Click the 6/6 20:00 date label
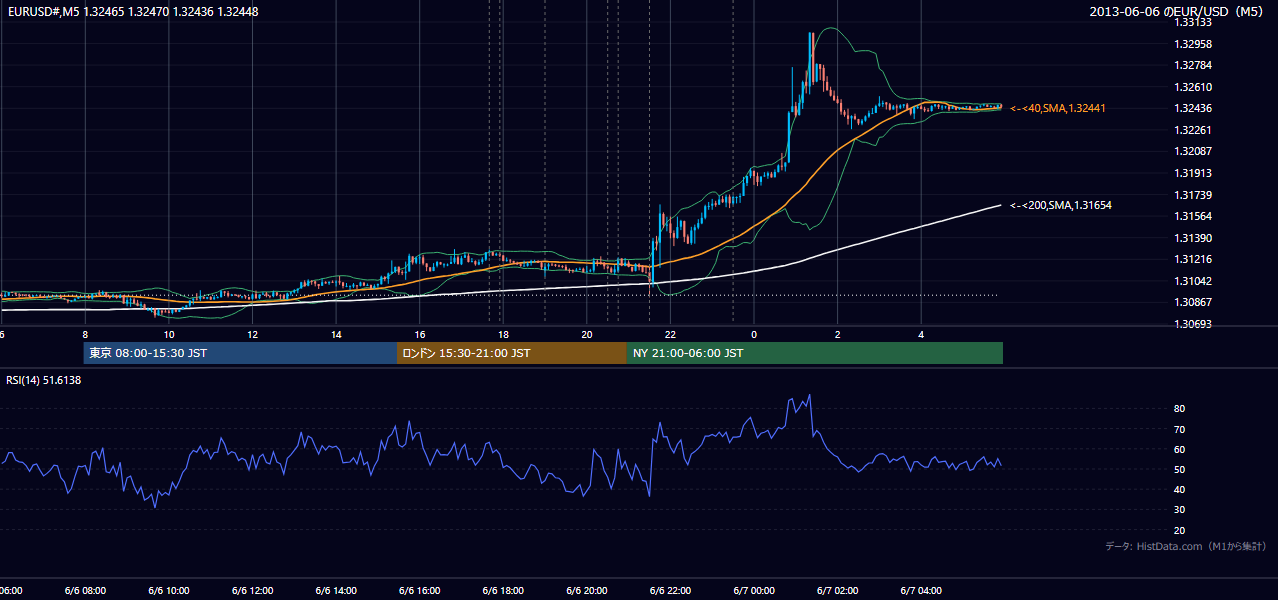1278x600 pixels. (587, 591)
